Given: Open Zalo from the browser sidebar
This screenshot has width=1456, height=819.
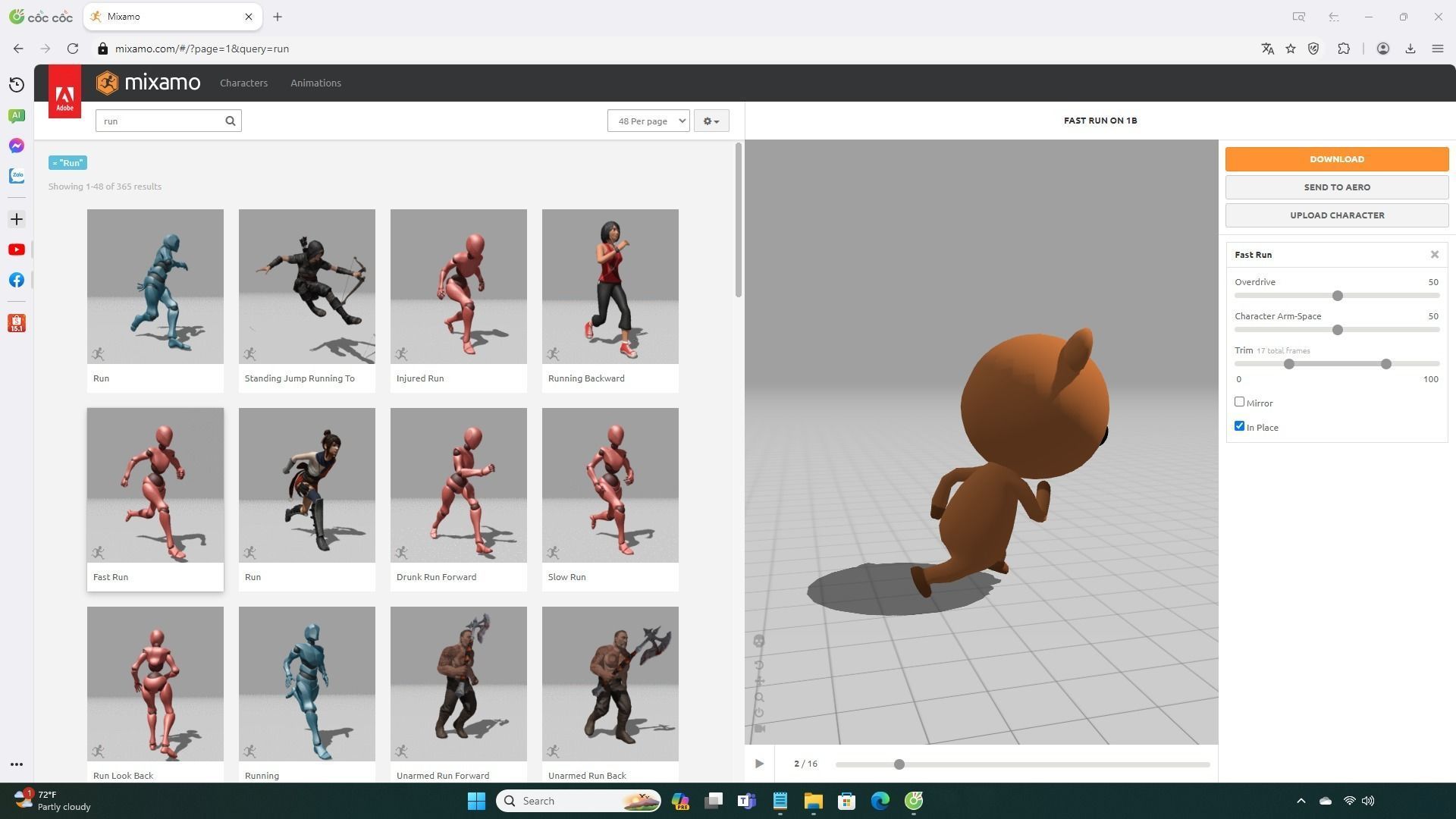Looking at the screenshot, I should click(17, 176).
